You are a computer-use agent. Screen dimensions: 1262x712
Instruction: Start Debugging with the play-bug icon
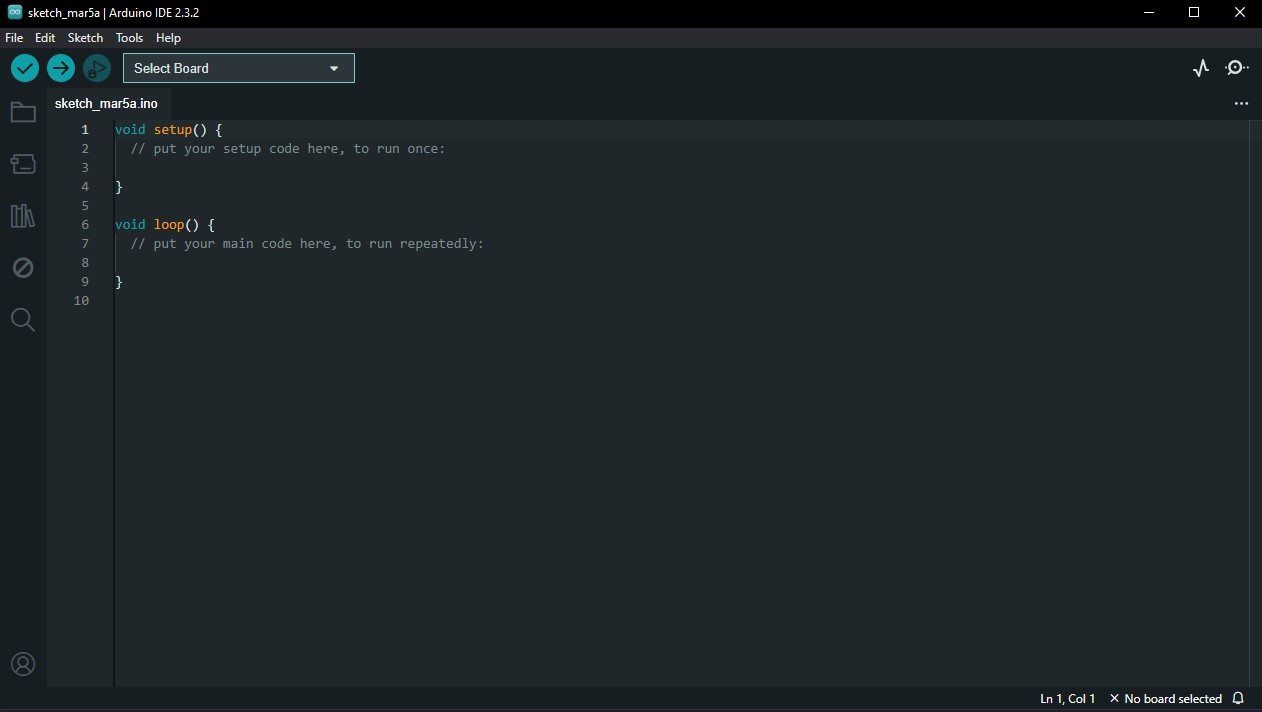tap(97, 68)
